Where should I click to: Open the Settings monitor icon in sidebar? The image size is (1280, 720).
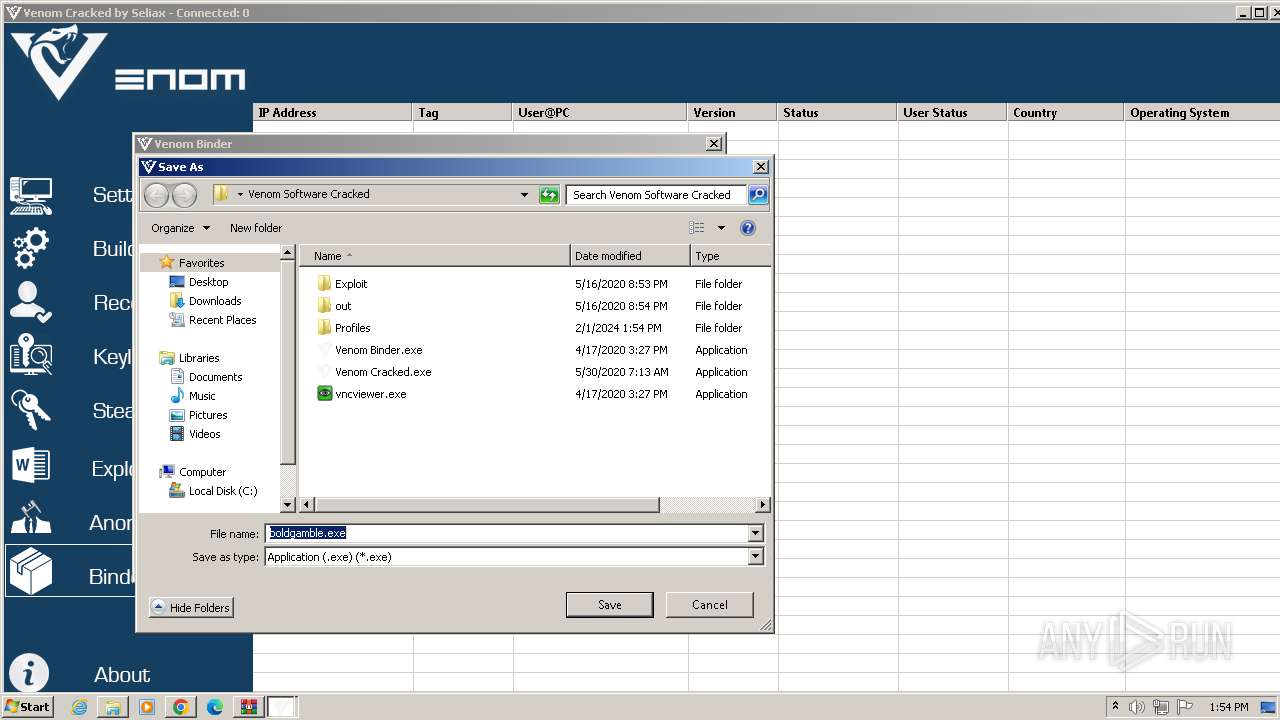coord(31,195)
